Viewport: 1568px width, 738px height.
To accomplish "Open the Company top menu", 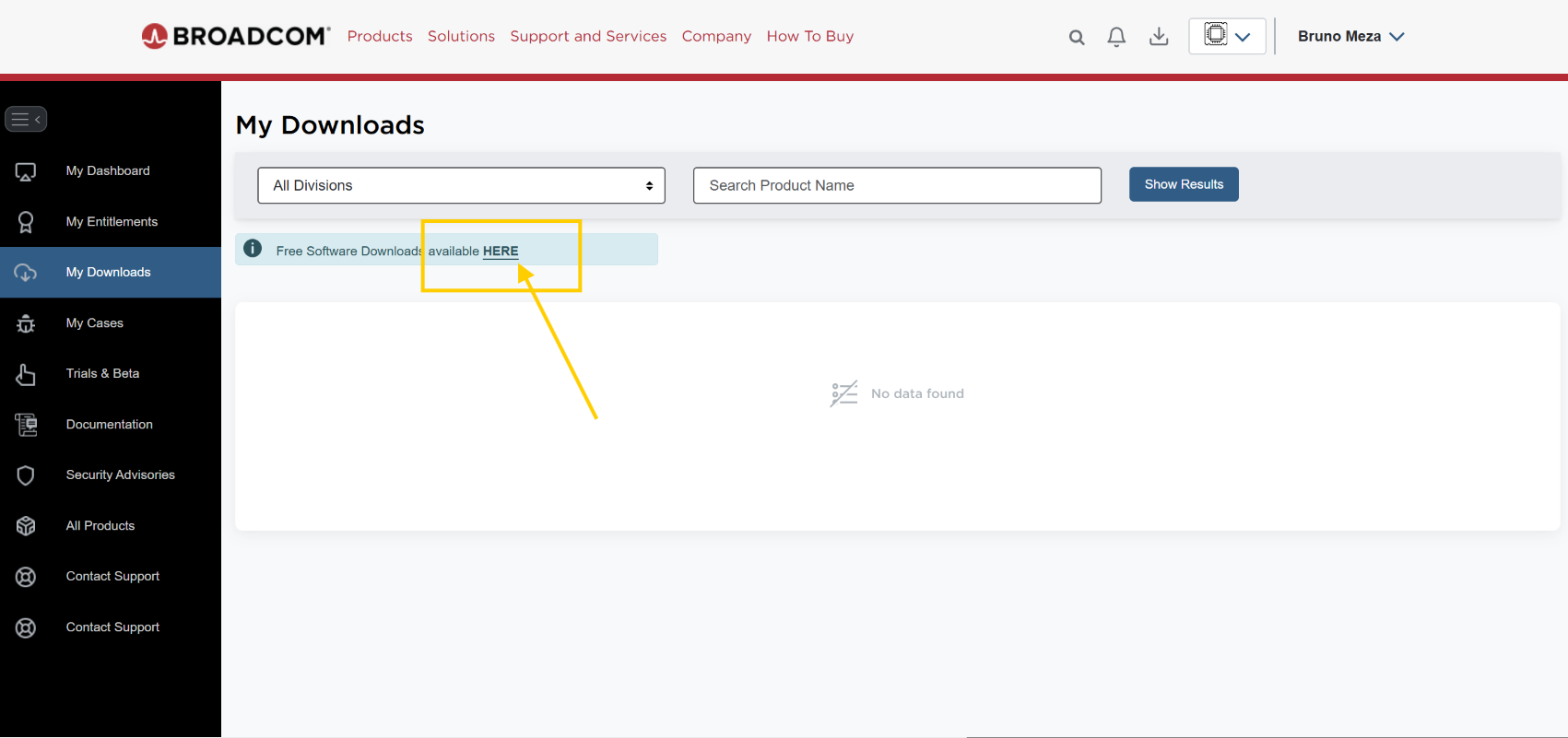I will click(716, 36).
